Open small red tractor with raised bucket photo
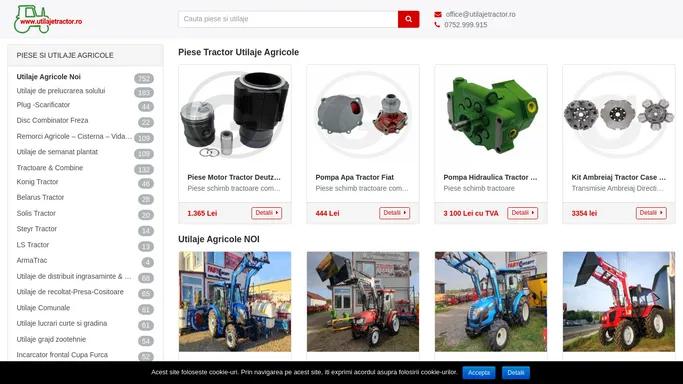 (363, 302)
